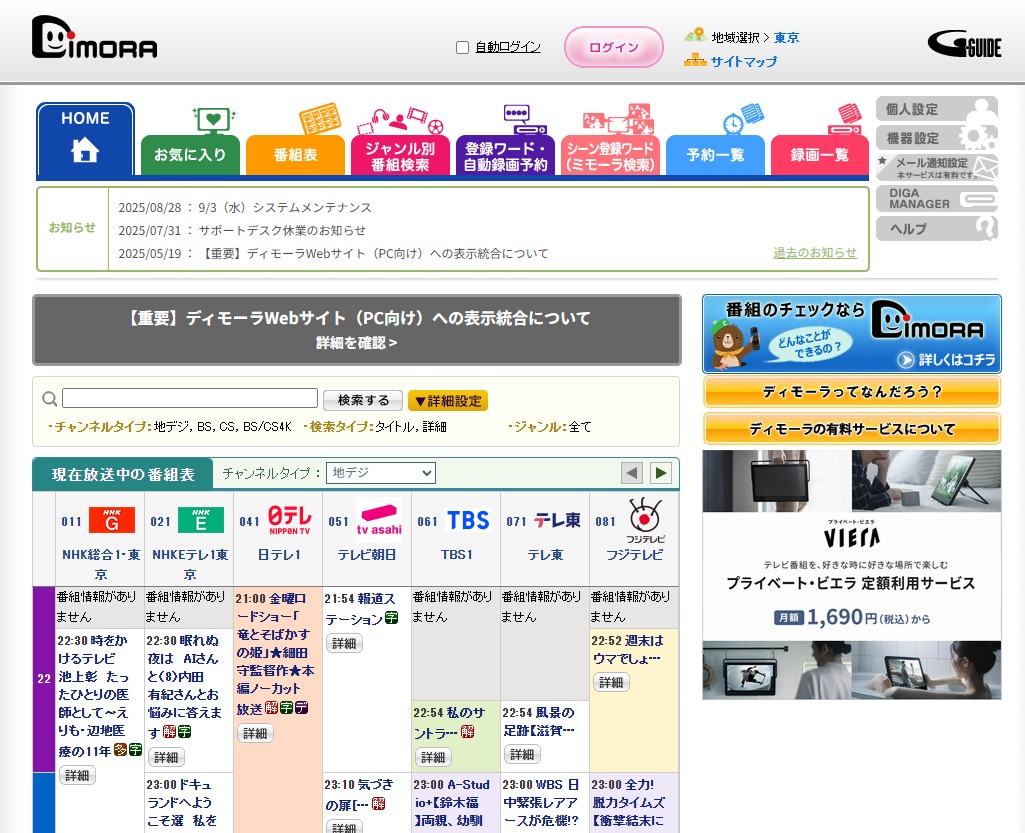Switch to the 番組表 tab

click(295, 155)
